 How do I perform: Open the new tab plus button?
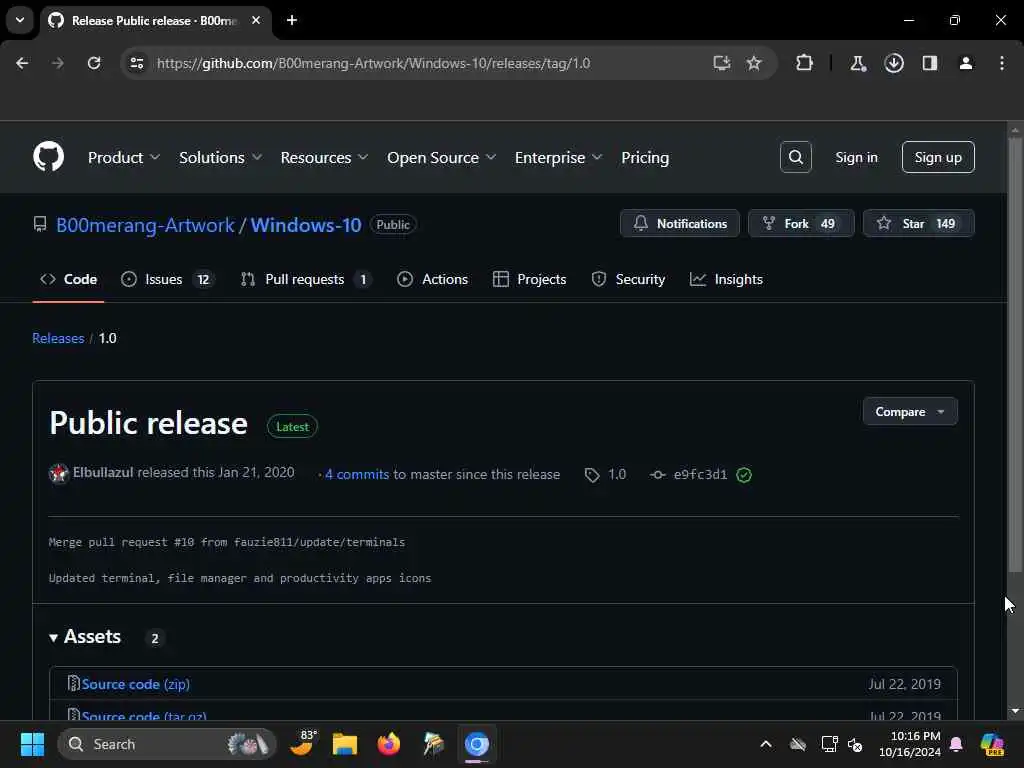pyautogui.click(x=292, y=20)
